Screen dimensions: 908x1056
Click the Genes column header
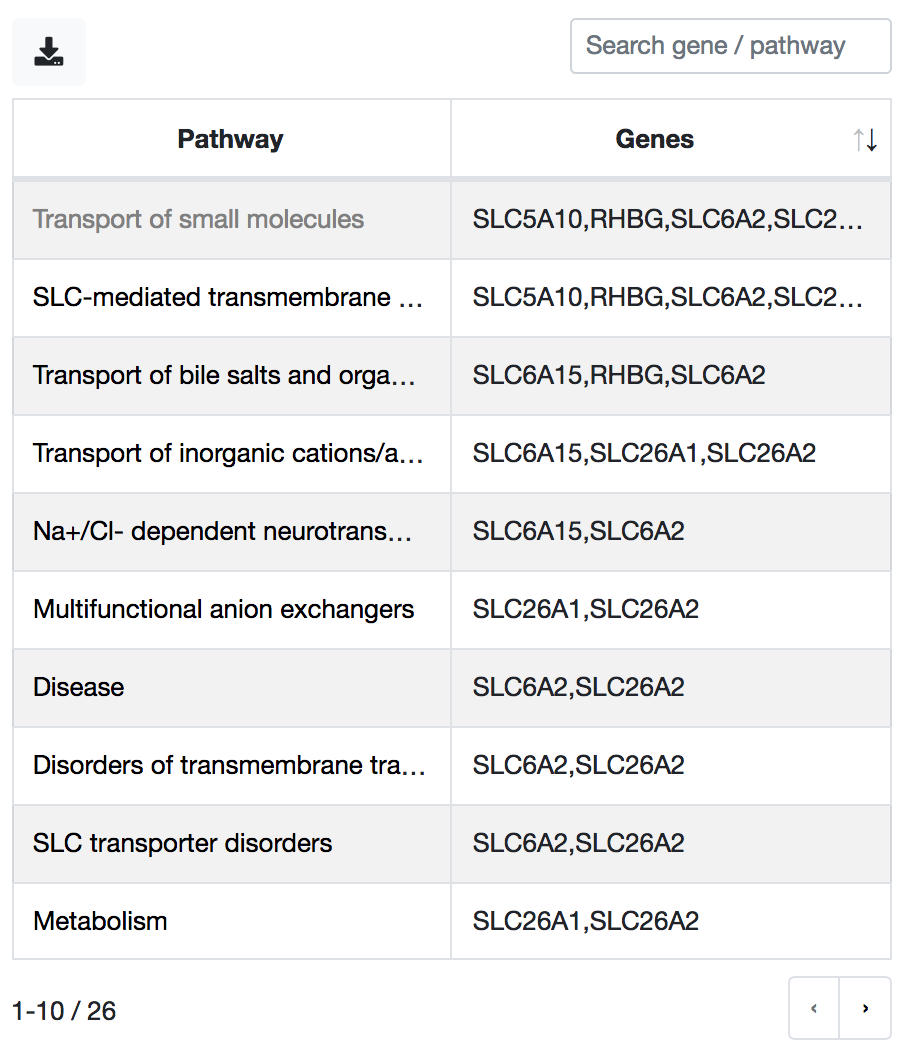tap(655, 139)
